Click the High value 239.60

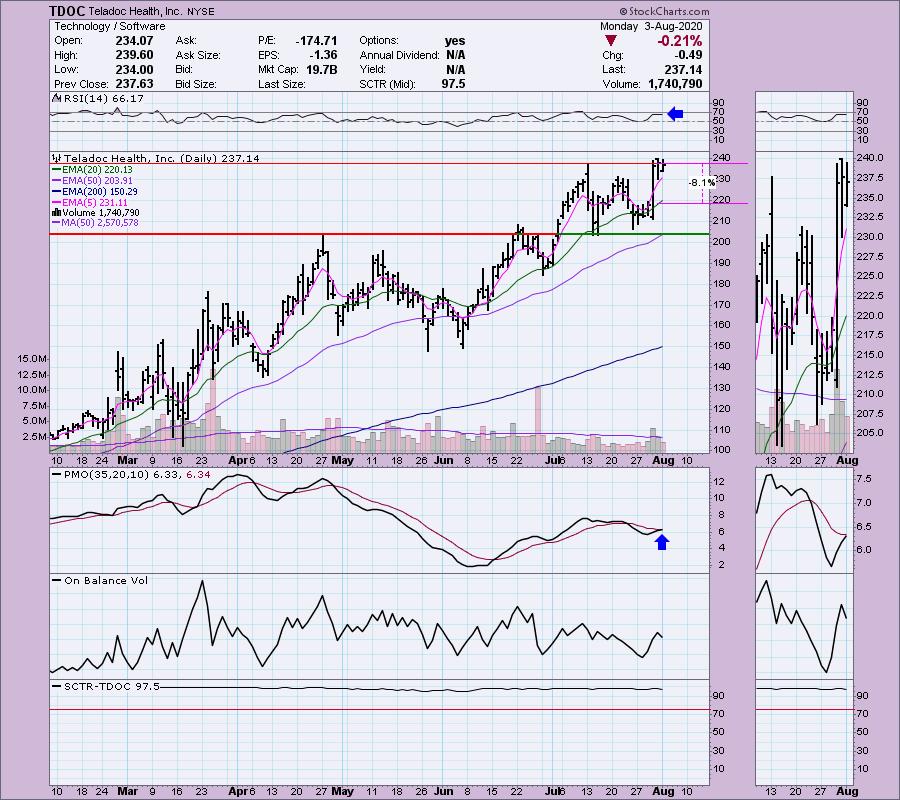coord(134,55)
